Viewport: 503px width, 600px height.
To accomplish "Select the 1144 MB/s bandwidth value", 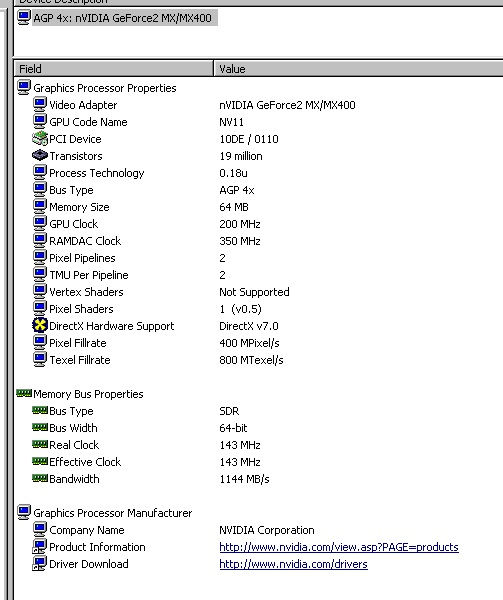I will 244,479.
